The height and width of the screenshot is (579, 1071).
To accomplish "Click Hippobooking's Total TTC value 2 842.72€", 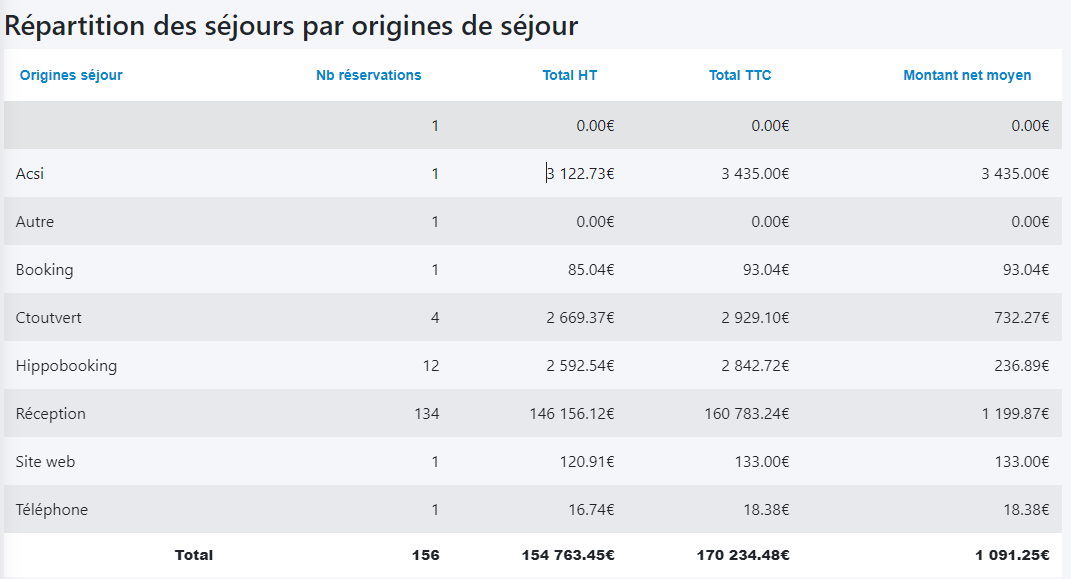I will tap(755, 366).
